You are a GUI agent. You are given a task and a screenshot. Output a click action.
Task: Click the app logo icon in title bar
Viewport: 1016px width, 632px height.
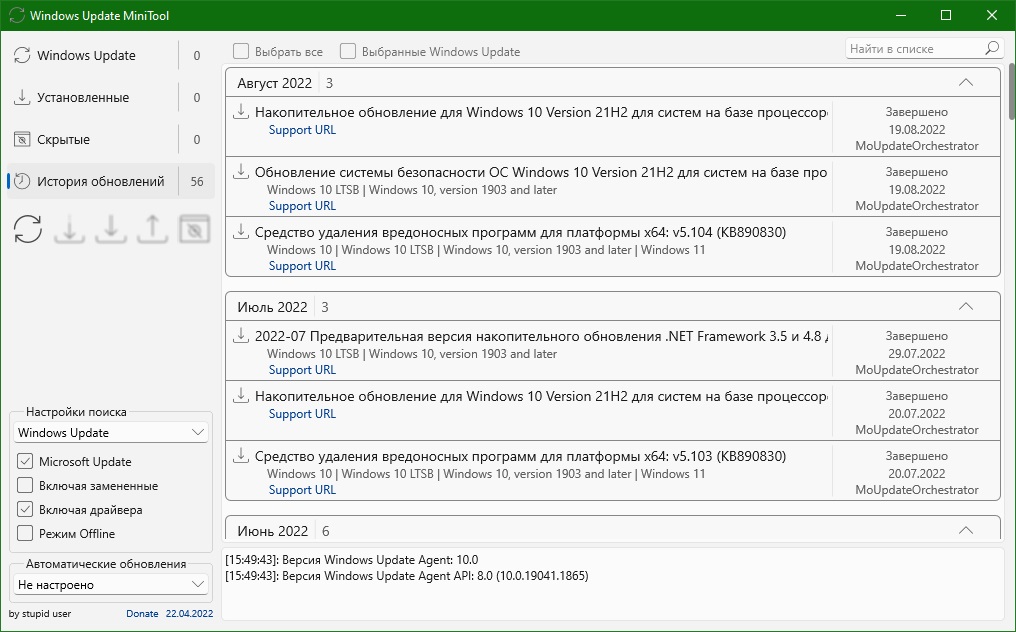[x=17, y=15]
